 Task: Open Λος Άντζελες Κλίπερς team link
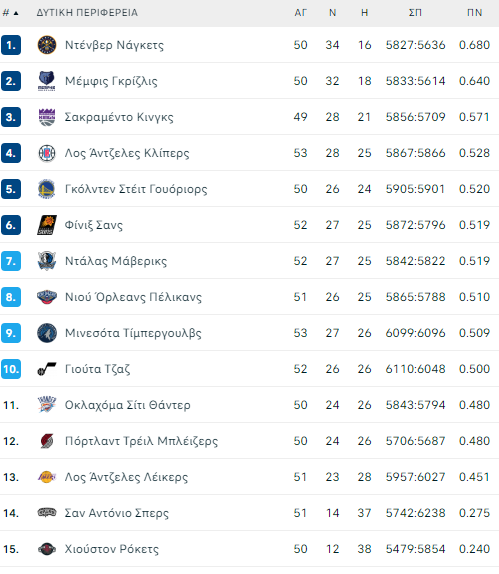point(127,153)
